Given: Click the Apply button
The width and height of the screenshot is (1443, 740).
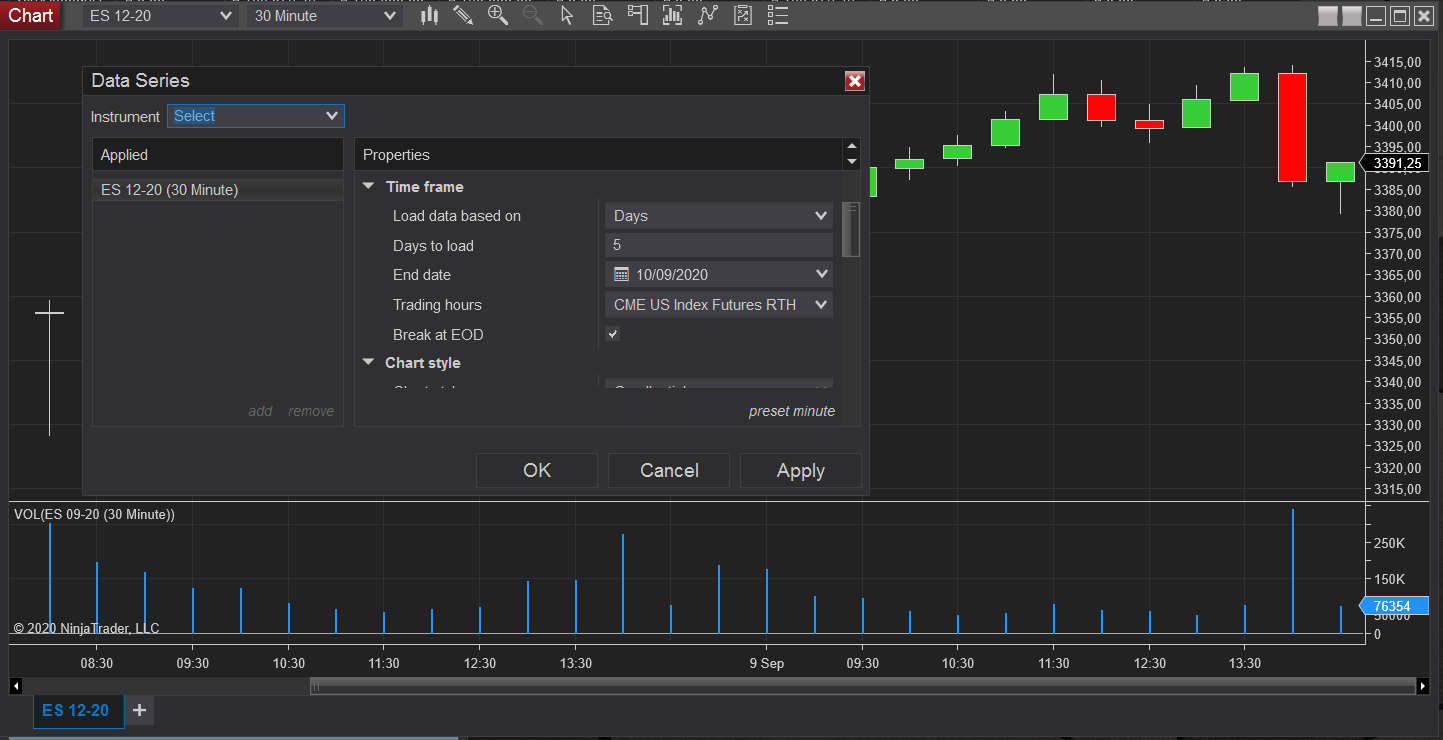Looking at the screenshot, I should (800, 470).
